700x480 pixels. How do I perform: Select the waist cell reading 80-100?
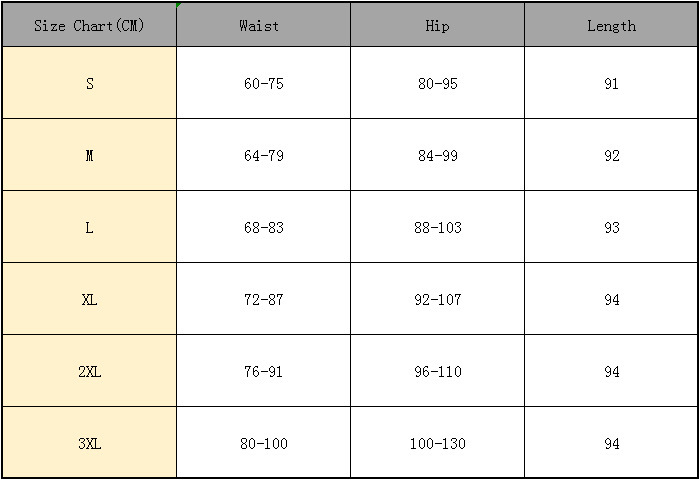263,444
